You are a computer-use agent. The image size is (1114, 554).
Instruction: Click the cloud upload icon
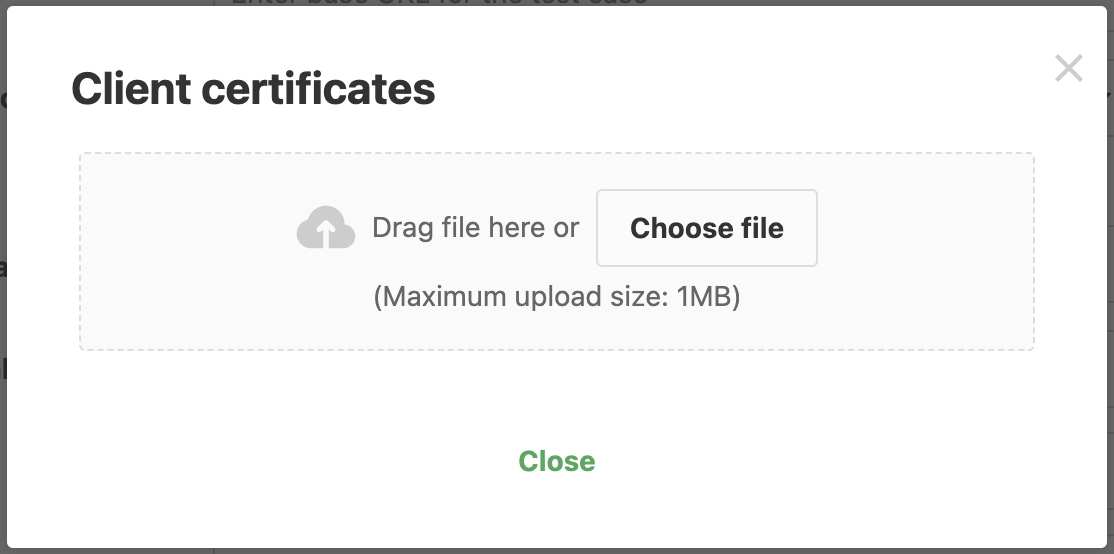click(x=326, y=227)
